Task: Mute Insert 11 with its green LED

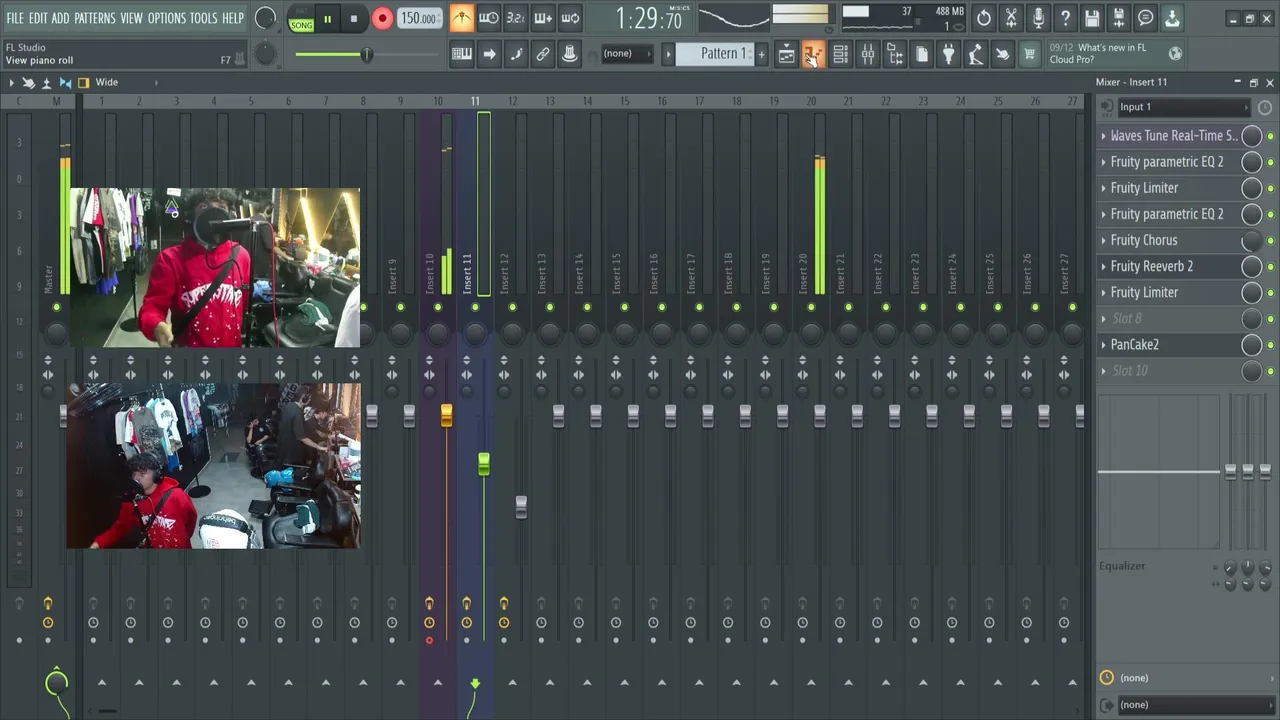Action: point(475,307)
